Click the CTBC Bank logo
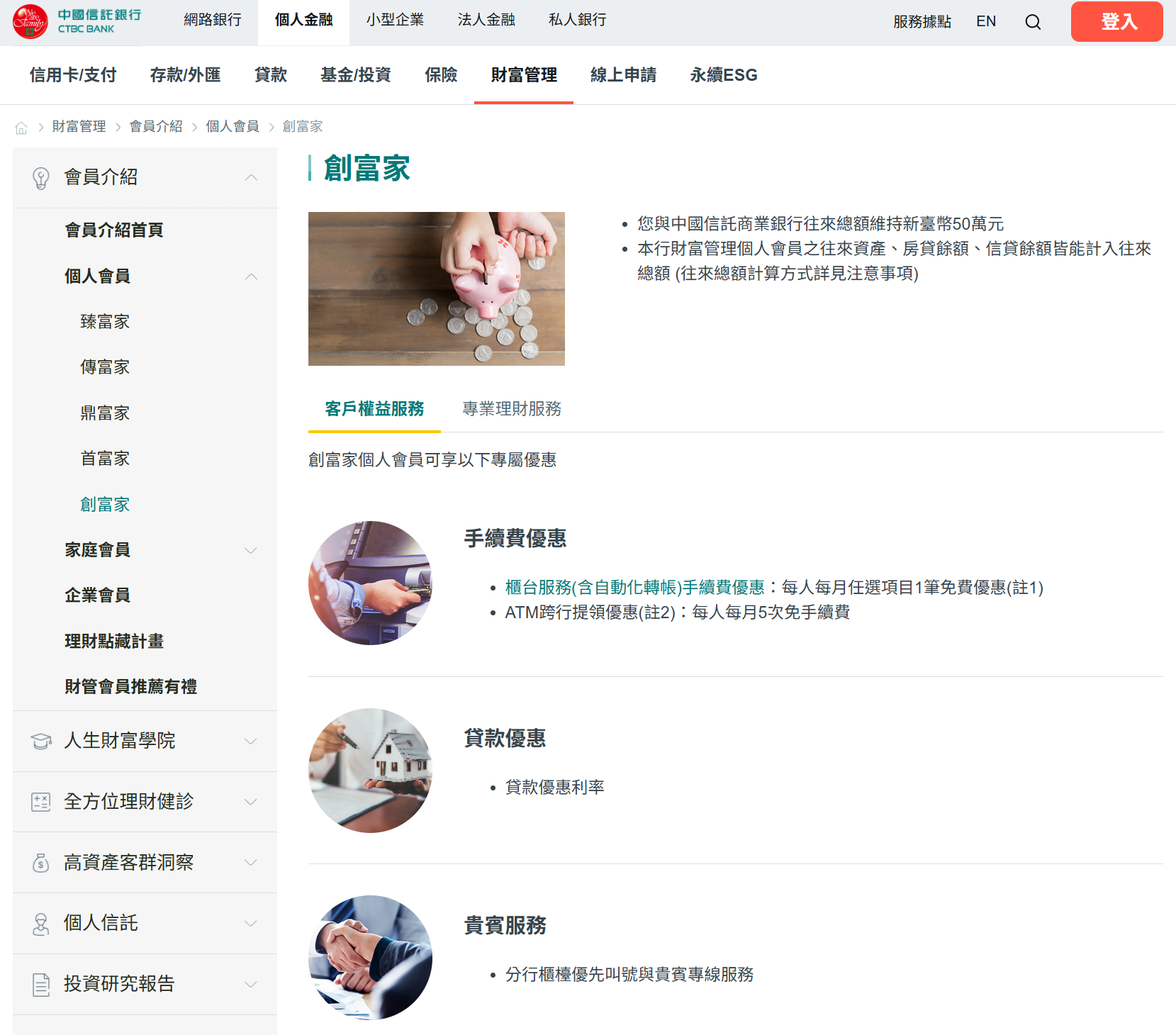 click(x=69, y=21)
